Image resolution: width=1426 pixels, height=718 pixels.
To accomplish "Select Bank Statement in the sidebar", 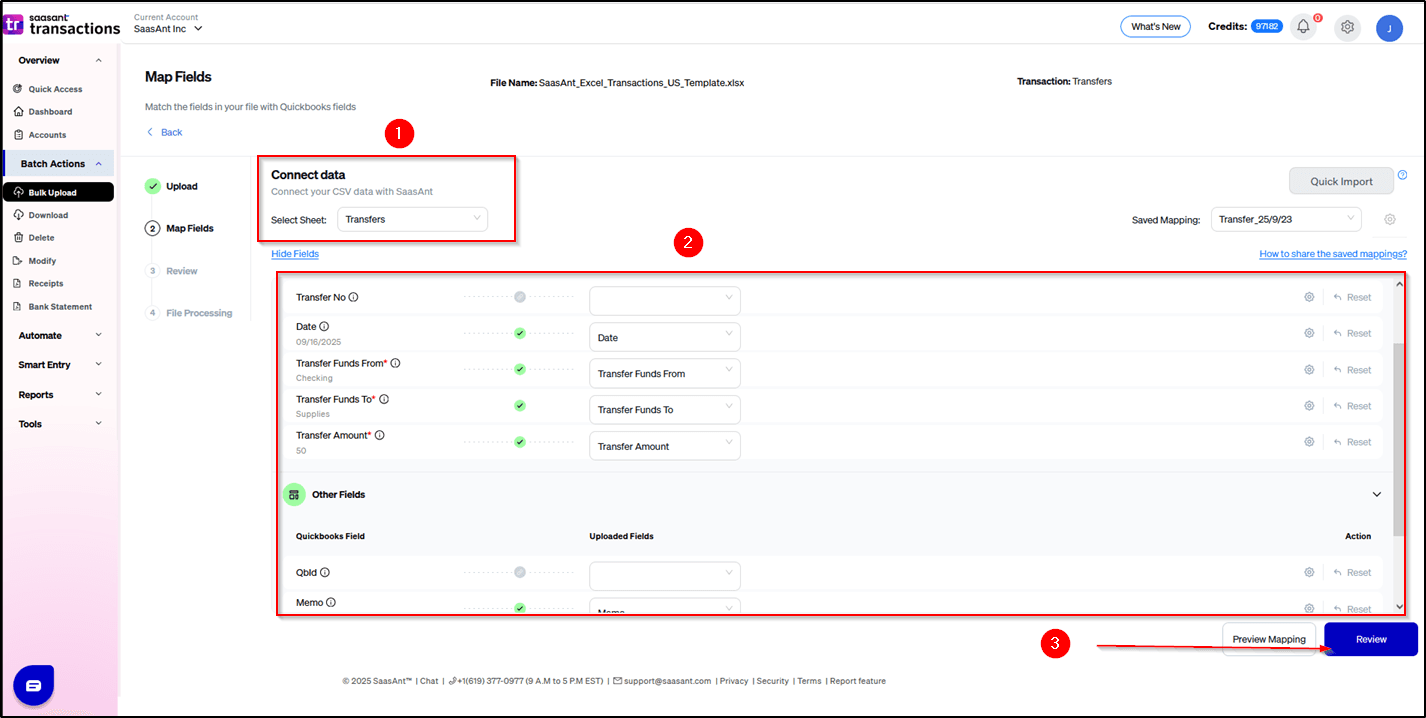I will coord(60,307).
